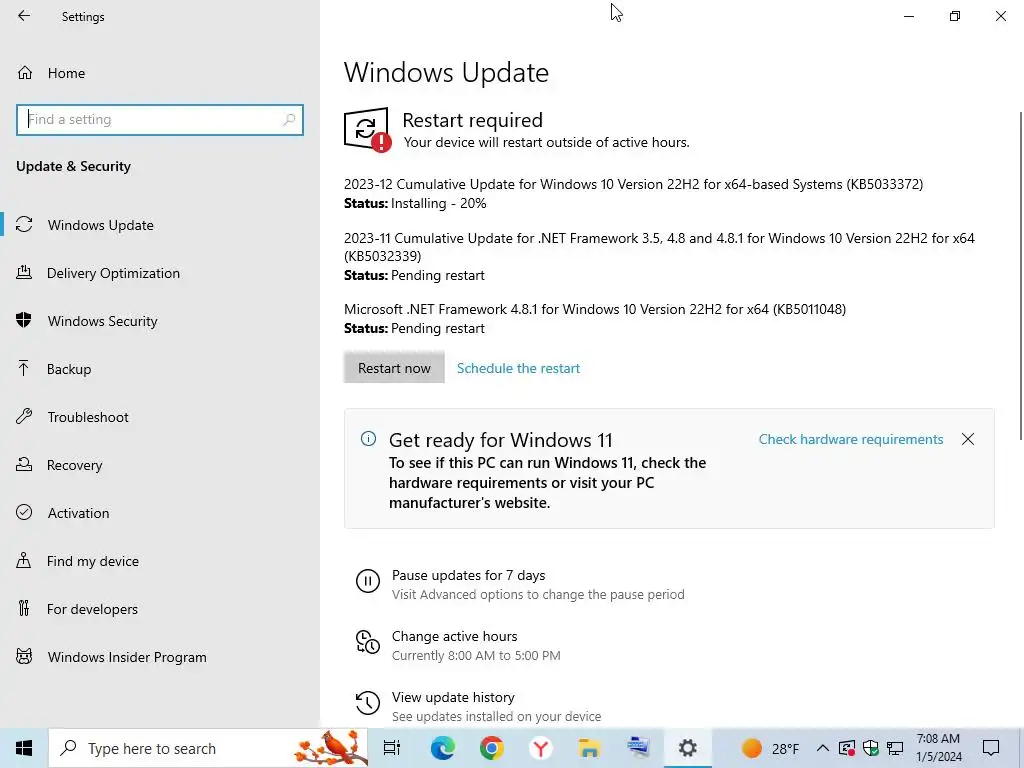
Task: Click the Restart now button
Action: point(394,368)
